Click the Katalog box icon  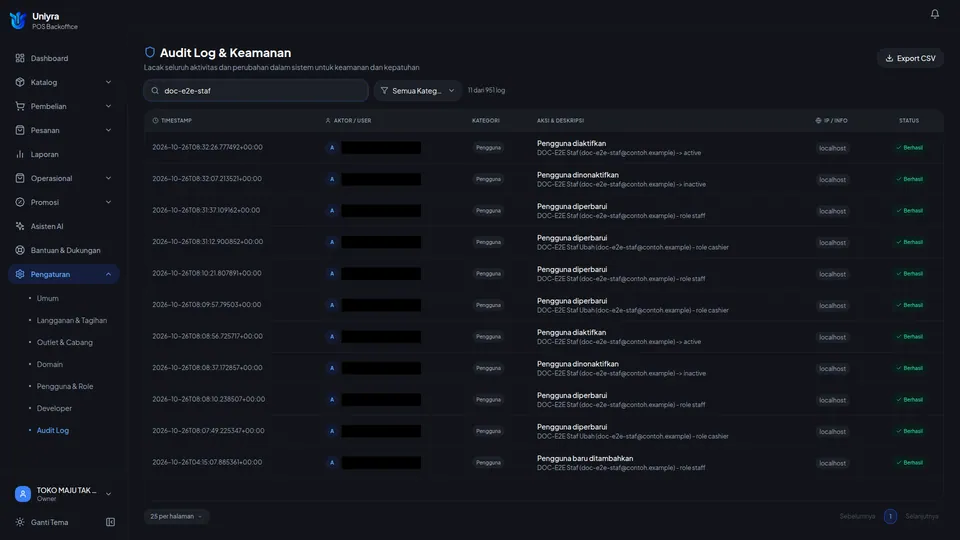(x=20, y=82)
